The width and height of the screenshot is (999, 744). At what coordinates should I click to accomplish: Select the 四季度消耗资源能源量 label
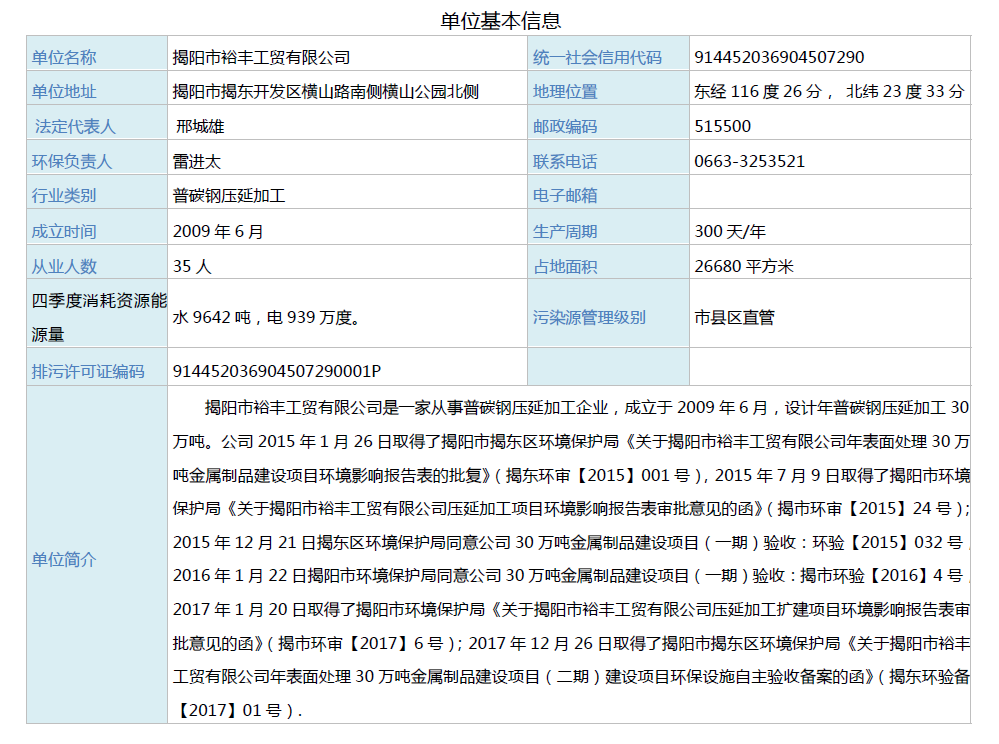pos(99,317)
